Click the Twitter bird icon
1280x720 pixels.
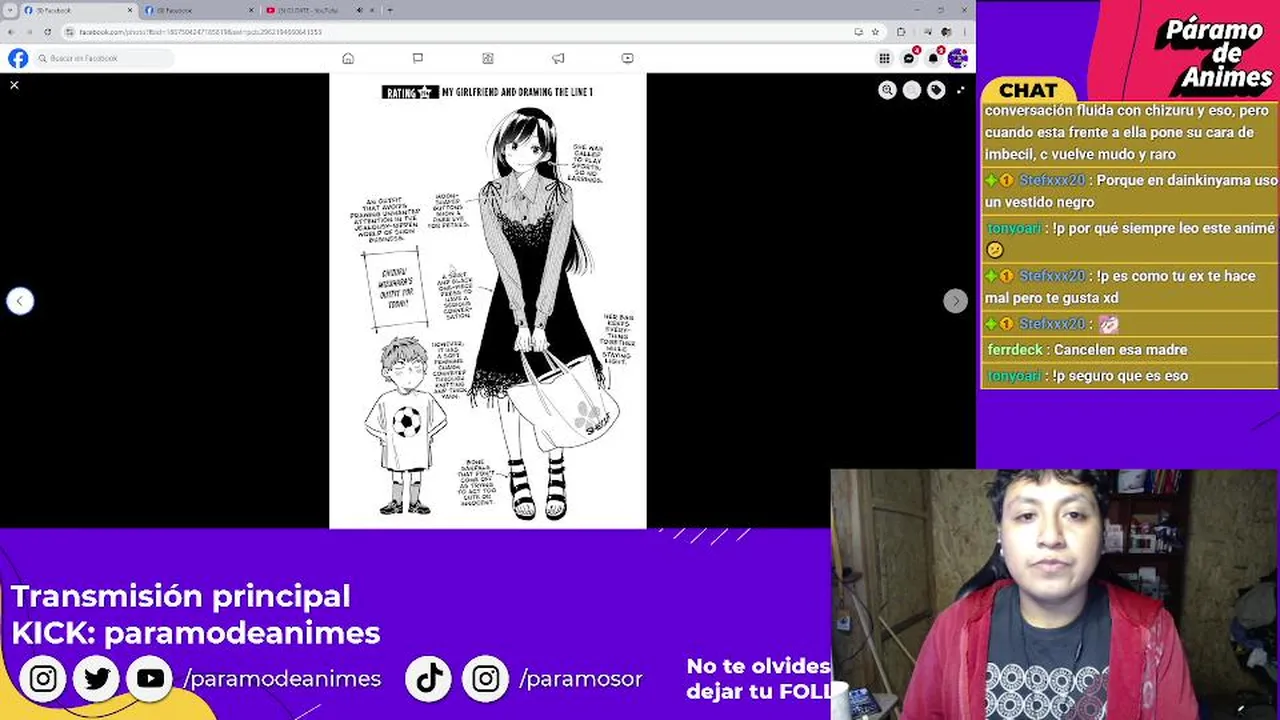97,679
